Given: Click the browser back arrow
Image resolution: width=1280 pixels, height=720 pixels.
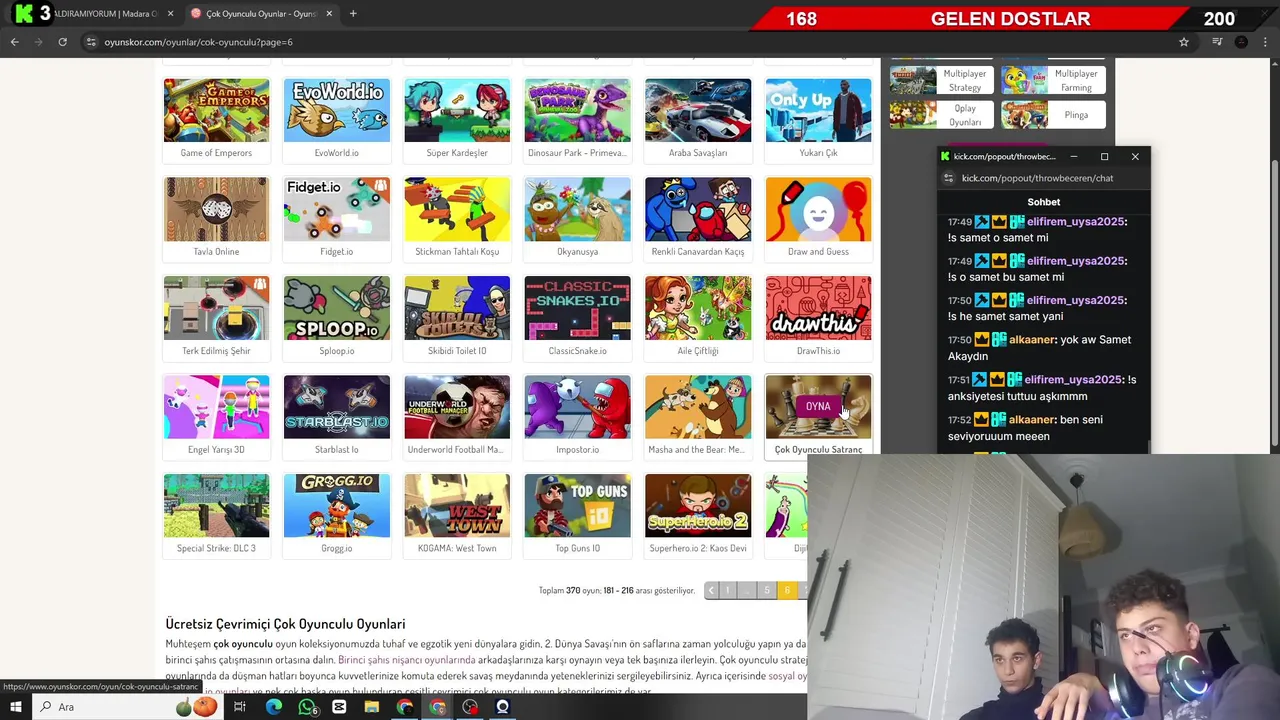Looking at the screenshot, I should click(14, 42).
